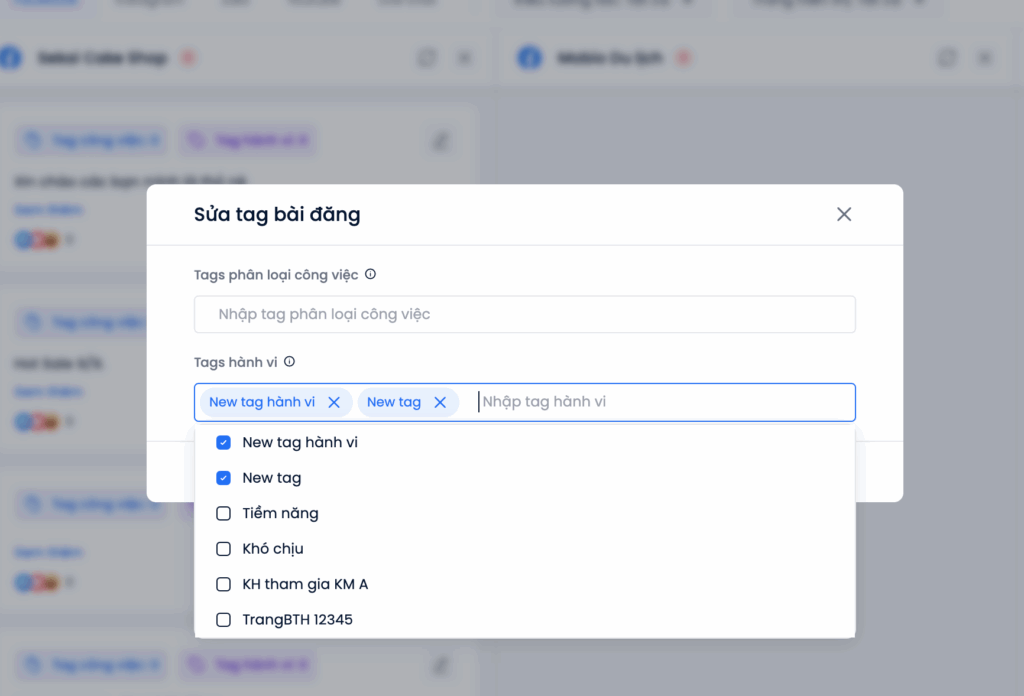Image resolution: width=1024 pixels, height=696 pixels.
Task: Tick the Khó chịu checkbox
Action: [x=223, y=549]
